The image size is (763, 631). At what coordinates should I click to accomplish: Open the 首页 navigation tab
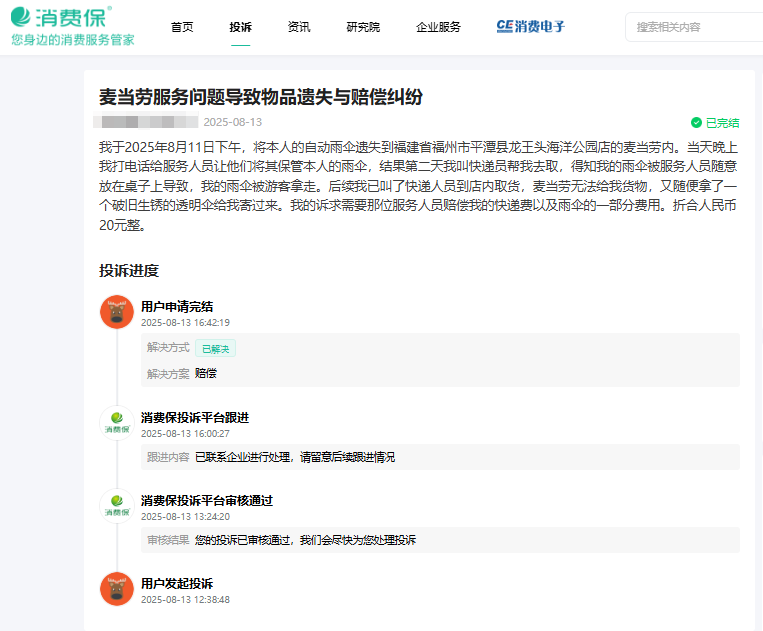pyautogui.click(x=182, y=27)
